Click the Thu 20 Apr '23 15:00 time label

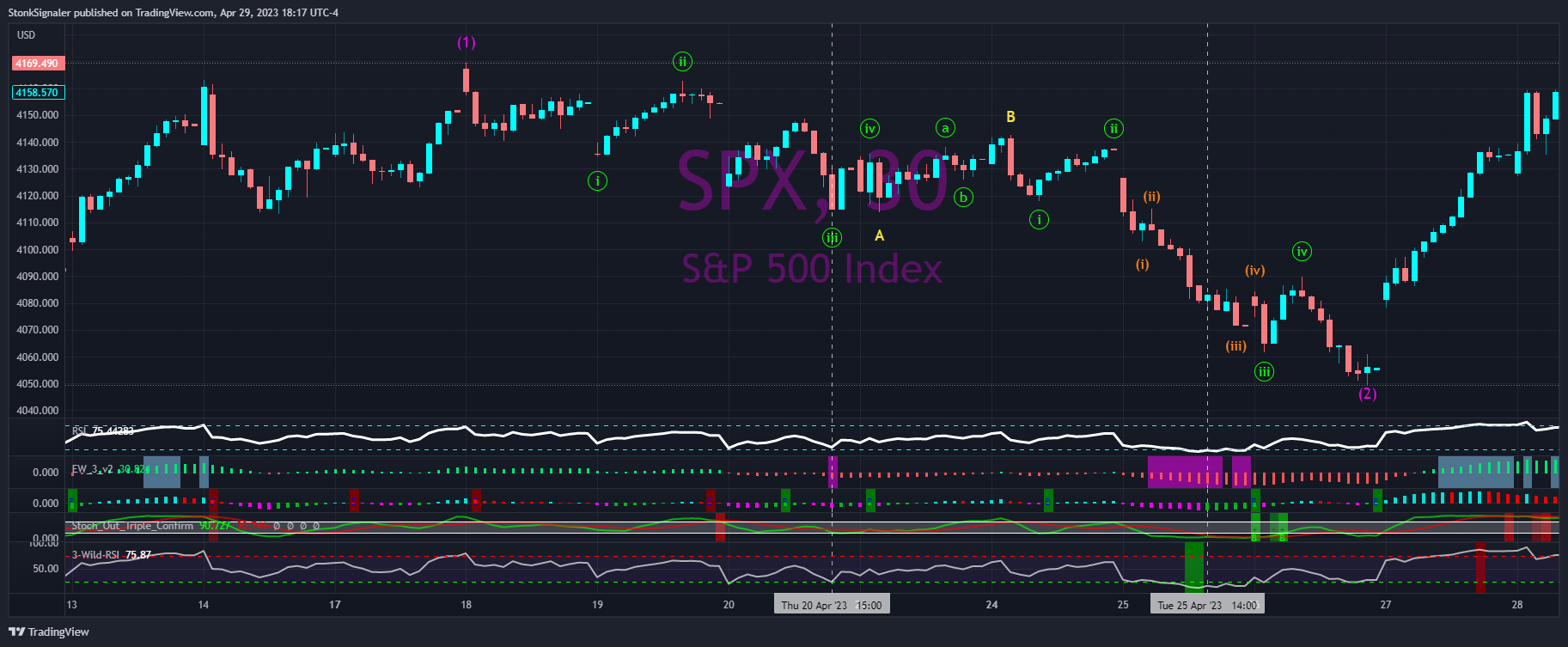(x=832, y=605)
